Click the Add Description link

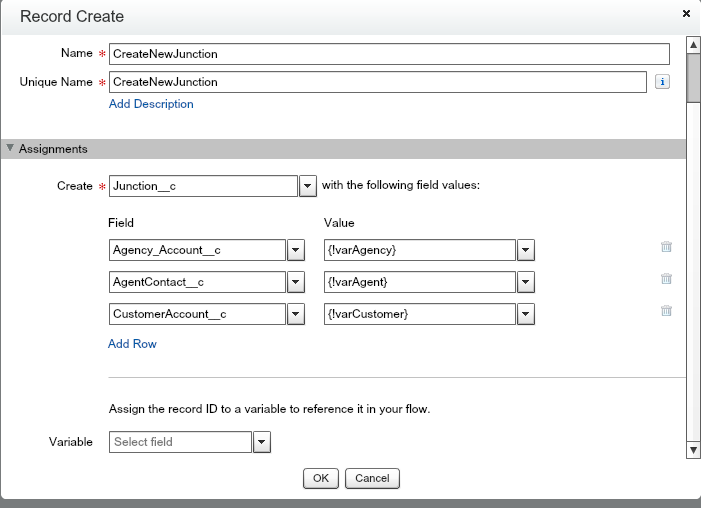coord(150,104)
